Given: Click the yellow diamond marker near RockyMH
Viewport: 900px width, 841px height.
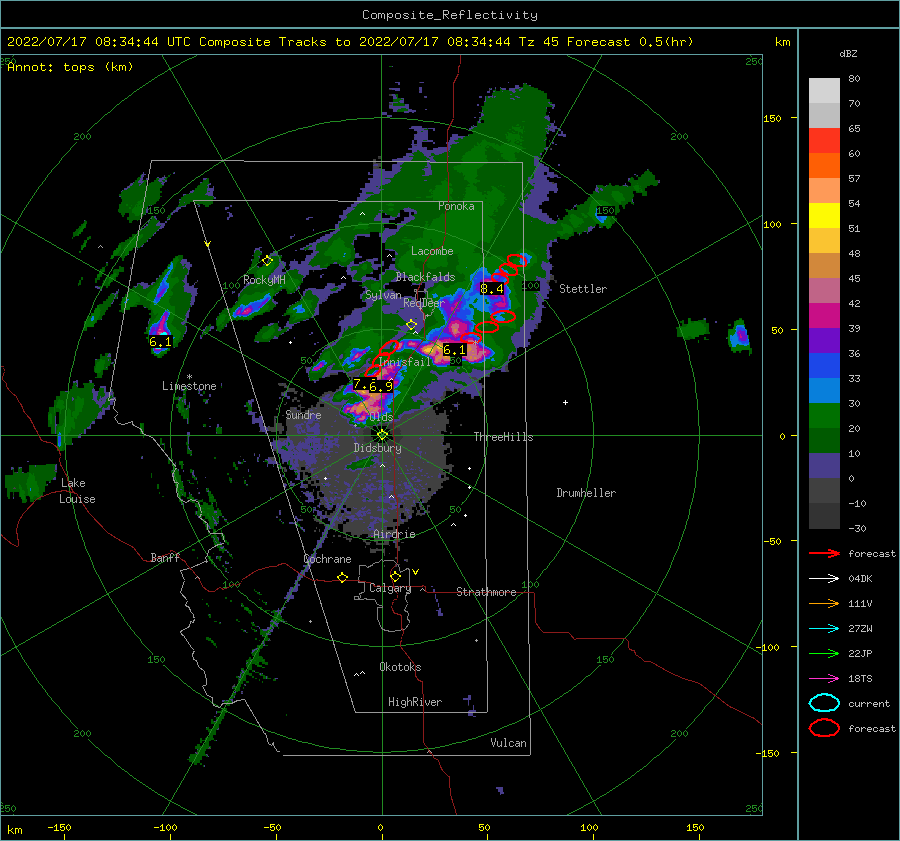Looking at the screenshot, I should [x=267, y=261].
